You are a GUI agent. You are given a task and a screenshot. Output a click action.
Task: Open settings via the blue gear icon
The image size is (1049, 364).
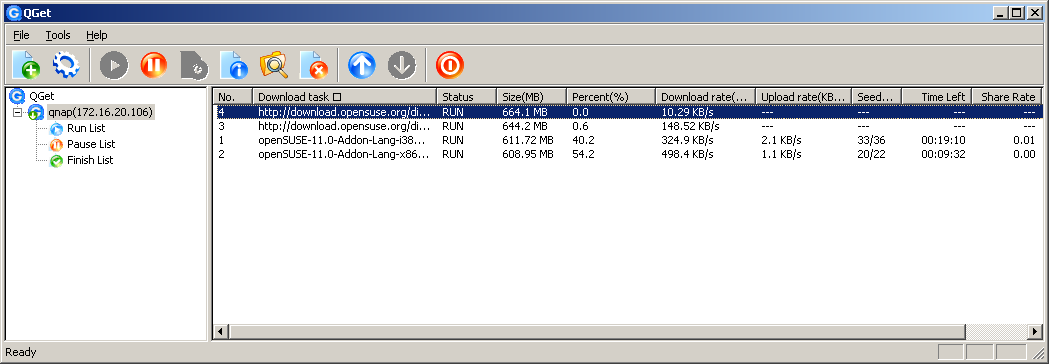pos(66,65)
